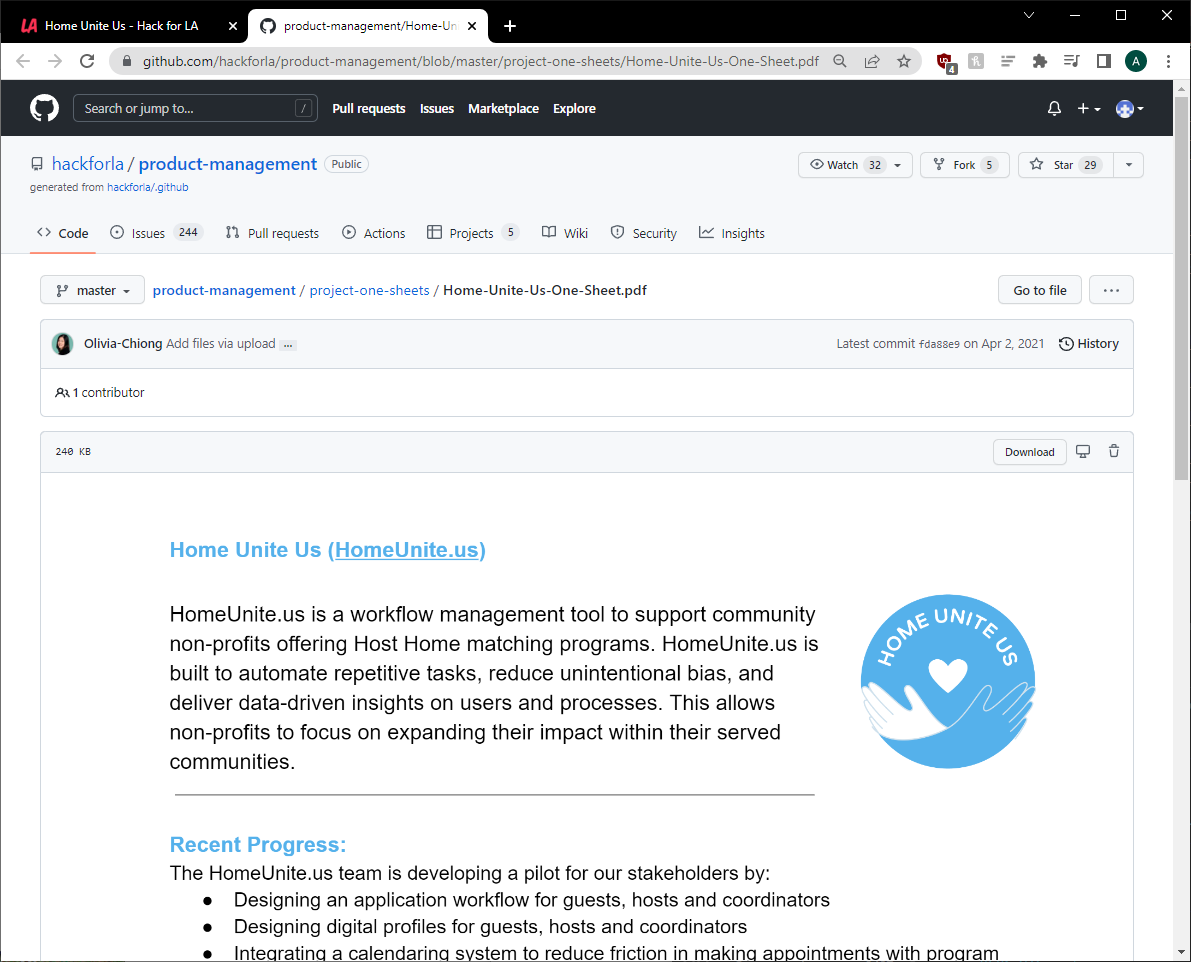Open the plus create-new dropdown
Screen dimensions: 1191x962
point(1088,109)
